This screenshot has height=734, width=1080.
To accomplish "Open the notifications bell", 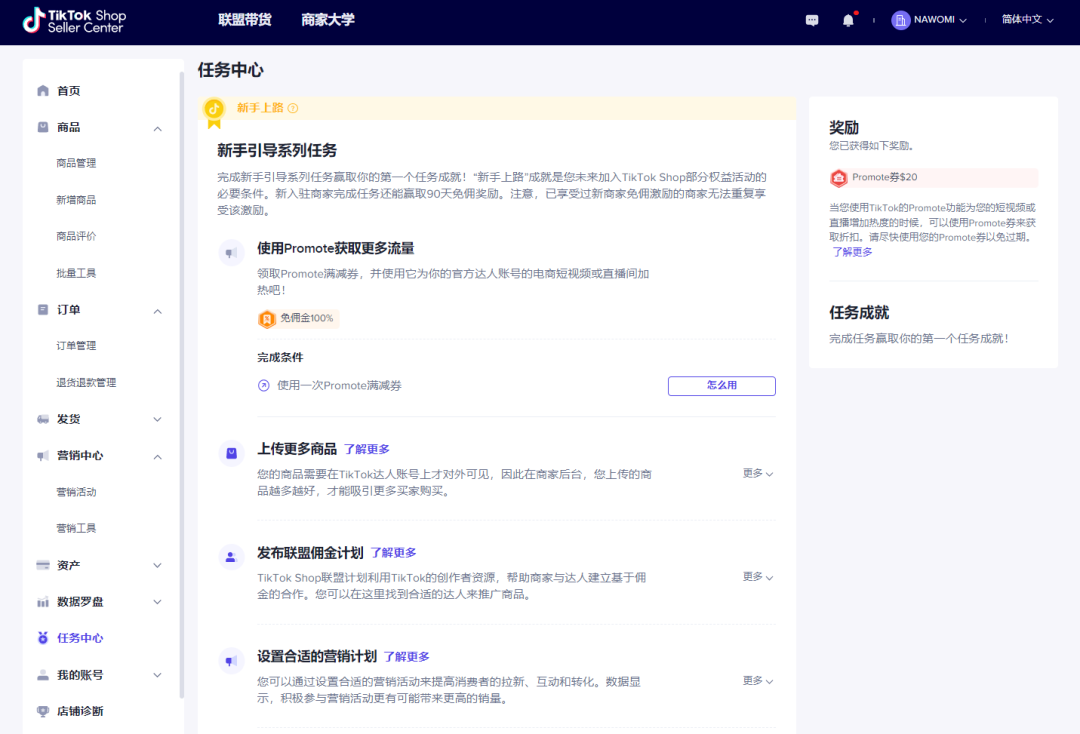I will (x=849, y=20).
